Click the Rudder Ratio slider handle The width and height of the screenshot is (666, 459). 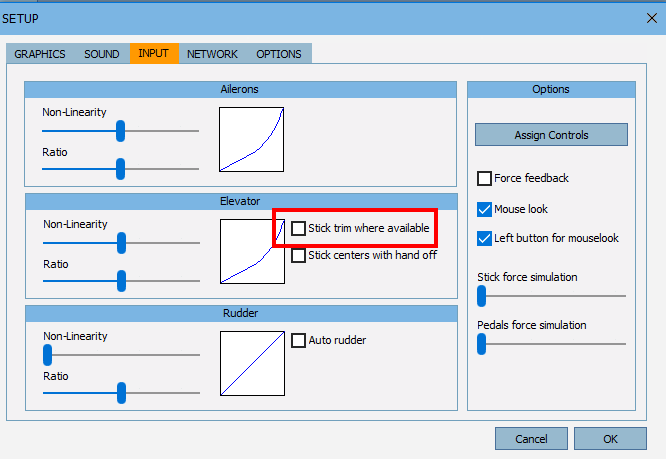point(121,393)
